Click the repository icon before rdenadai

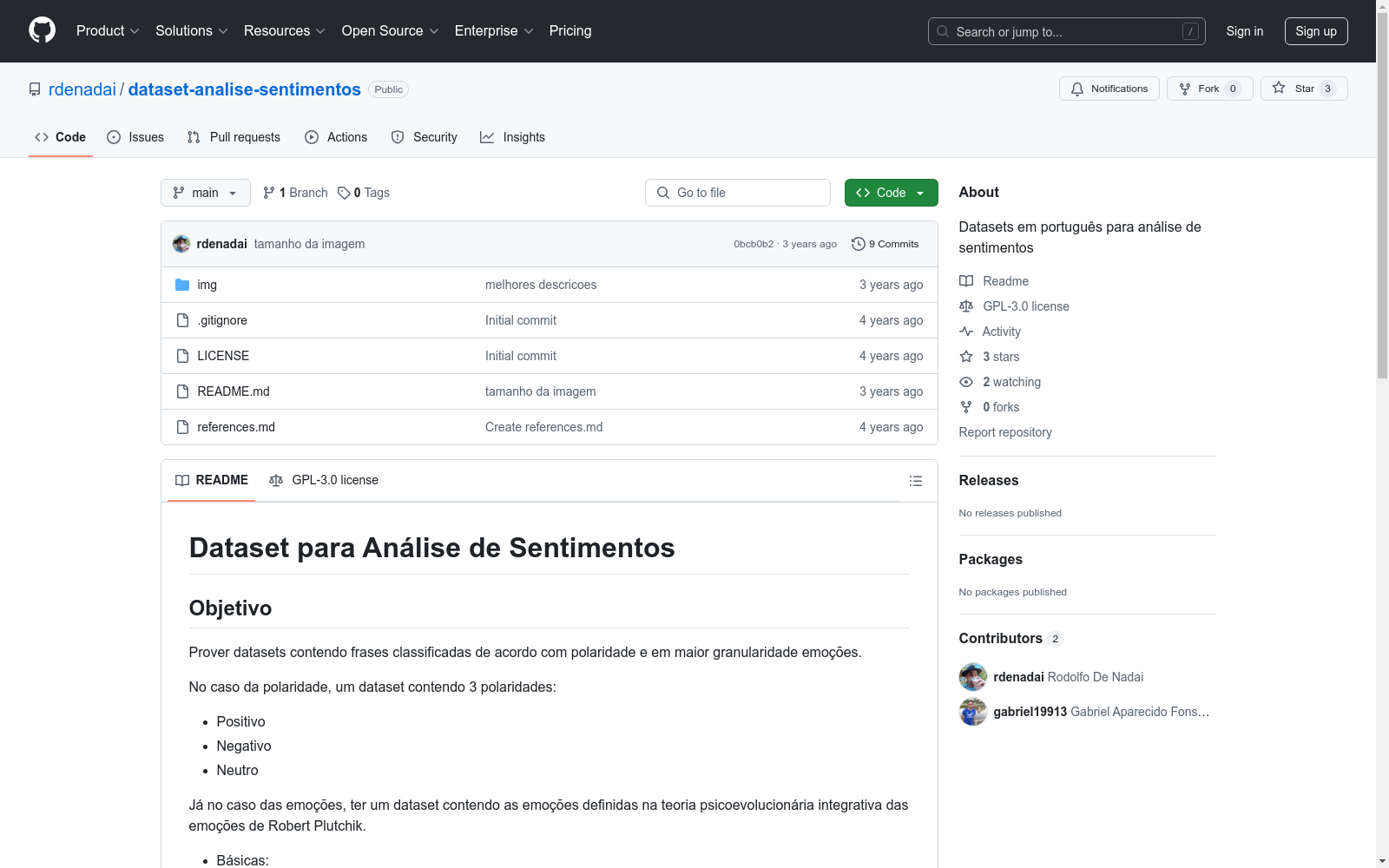[x=35, y=89]
